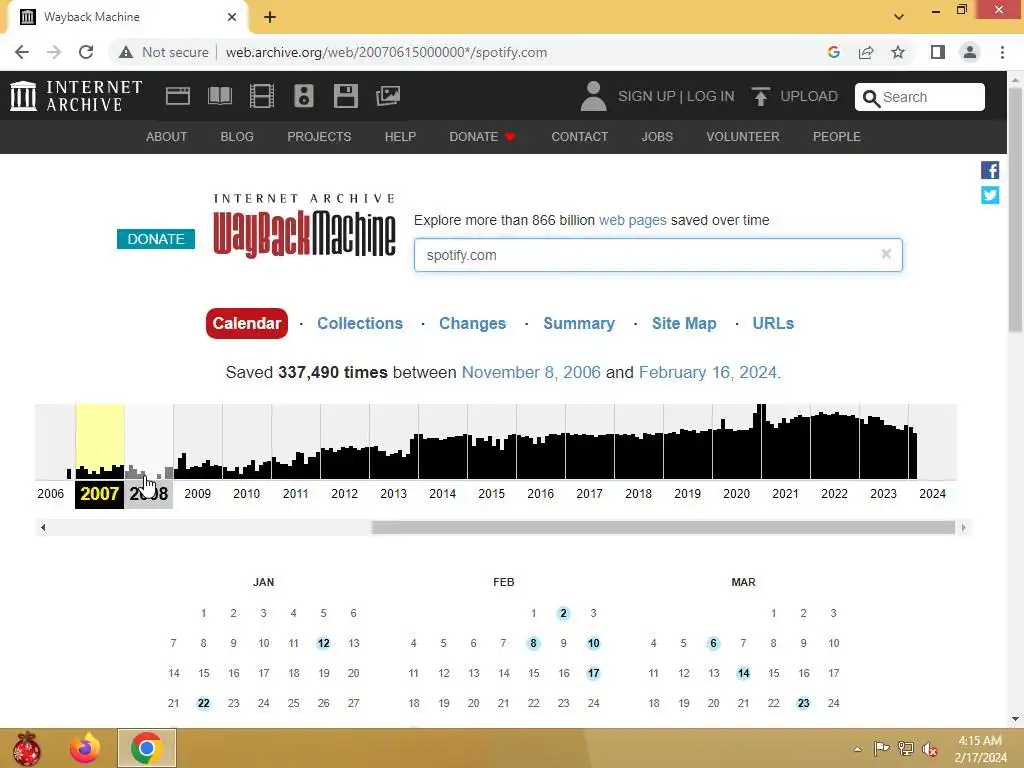Image resolution: width=1024 pixels, height=768 pixels.
Task: Close the Wayback Machine tab
Action: tap(232, 17)
